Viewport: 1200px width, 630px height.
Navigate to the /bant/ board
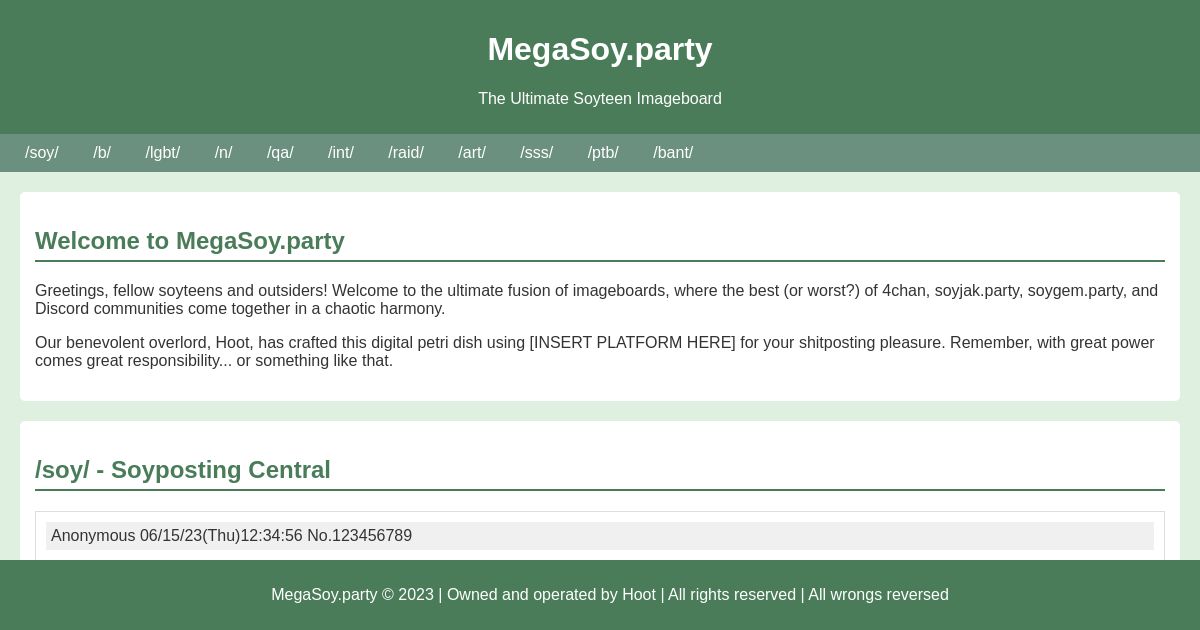(x=673, y=153)
